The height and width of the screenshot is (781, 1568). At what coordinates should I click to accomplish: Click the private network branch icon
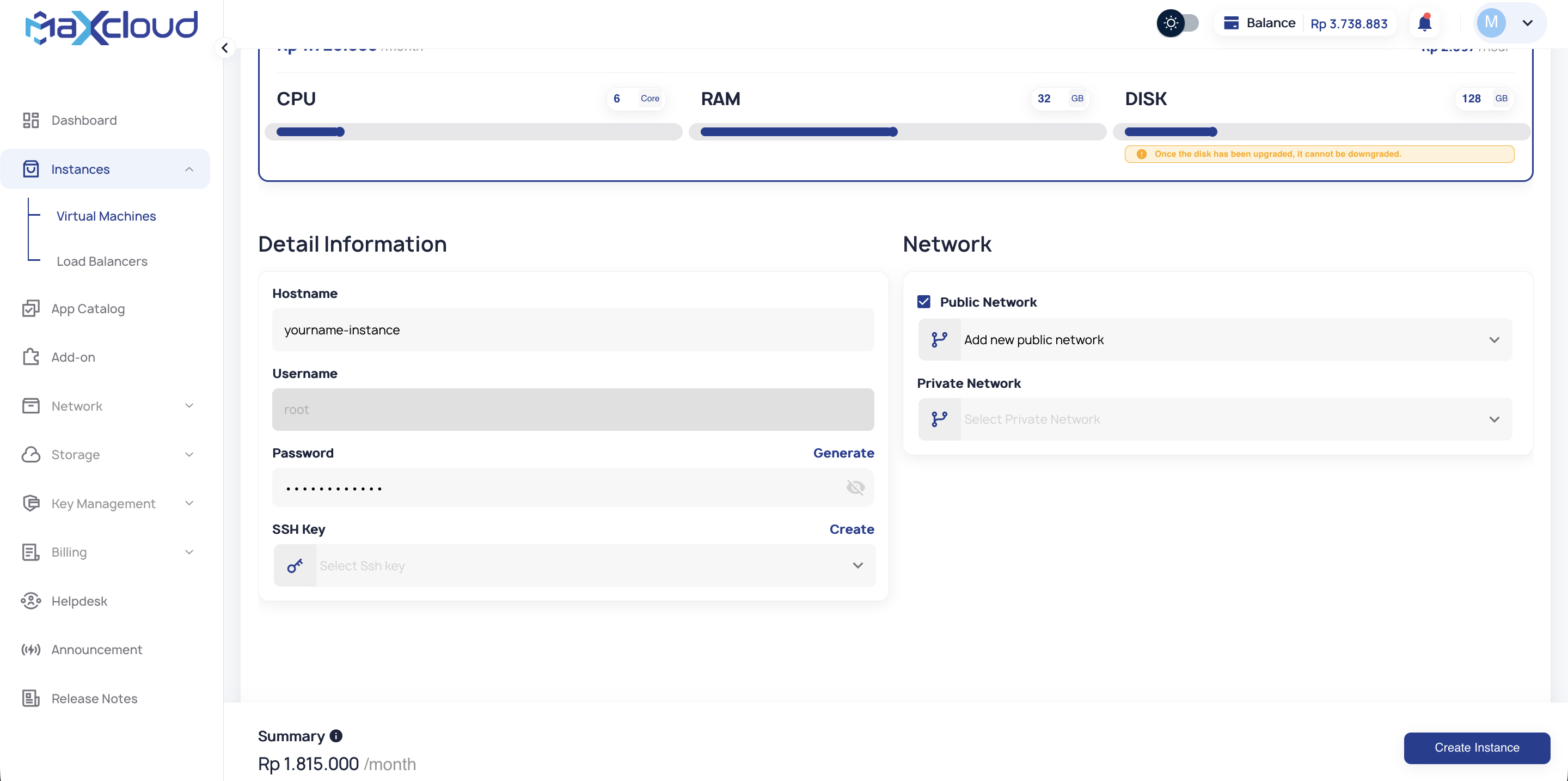click(939, 419)
